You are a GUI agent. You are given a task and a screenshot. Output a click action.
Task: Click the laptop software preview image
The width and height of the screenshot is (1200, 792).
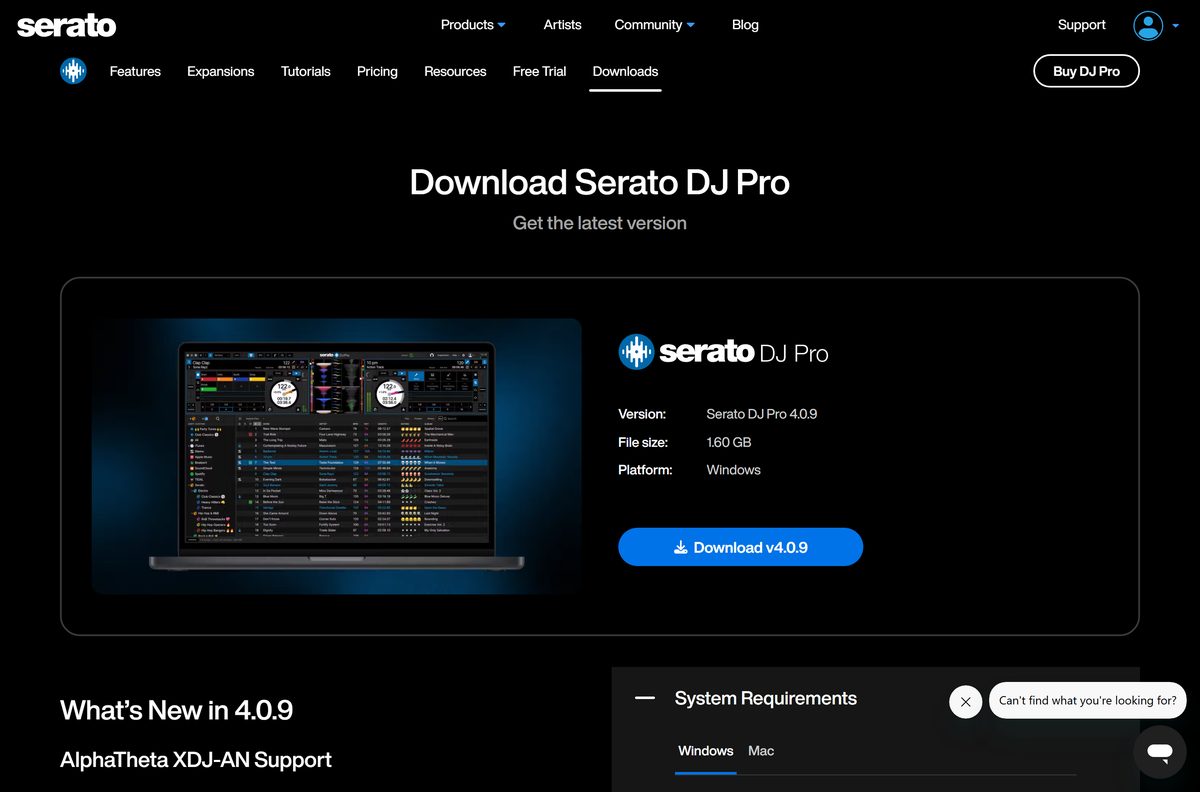tap(337, 456)
